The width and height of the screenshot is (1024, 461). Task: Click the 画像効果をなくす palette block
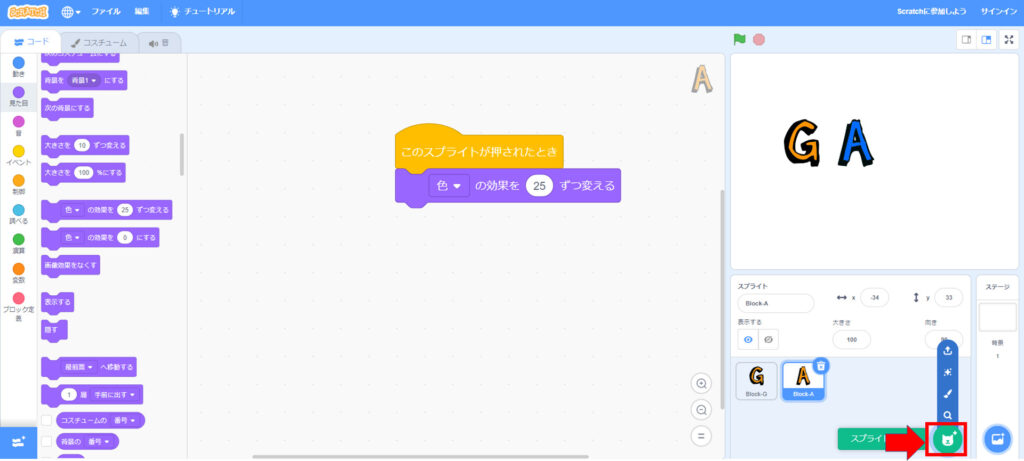point(71,265)
